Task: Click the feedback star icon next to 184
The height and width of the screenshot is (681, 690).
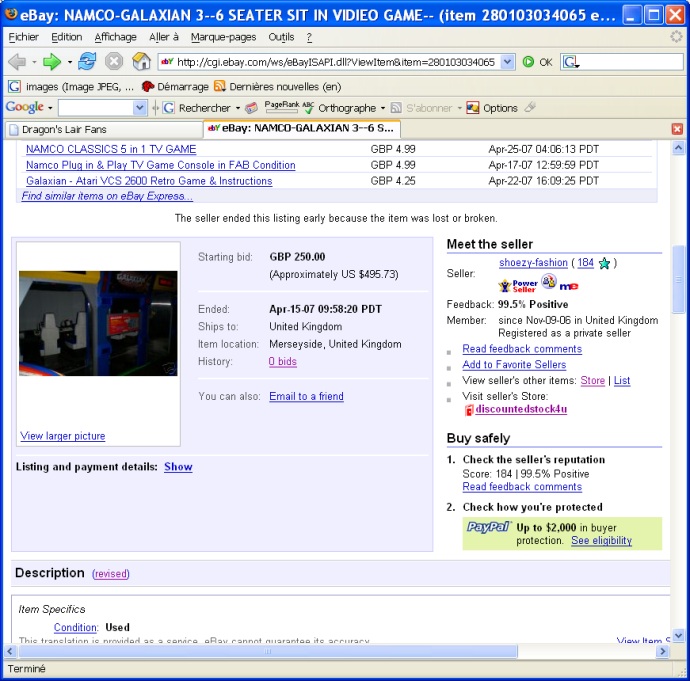Action: pyautogui.click(x=605, y=264)
